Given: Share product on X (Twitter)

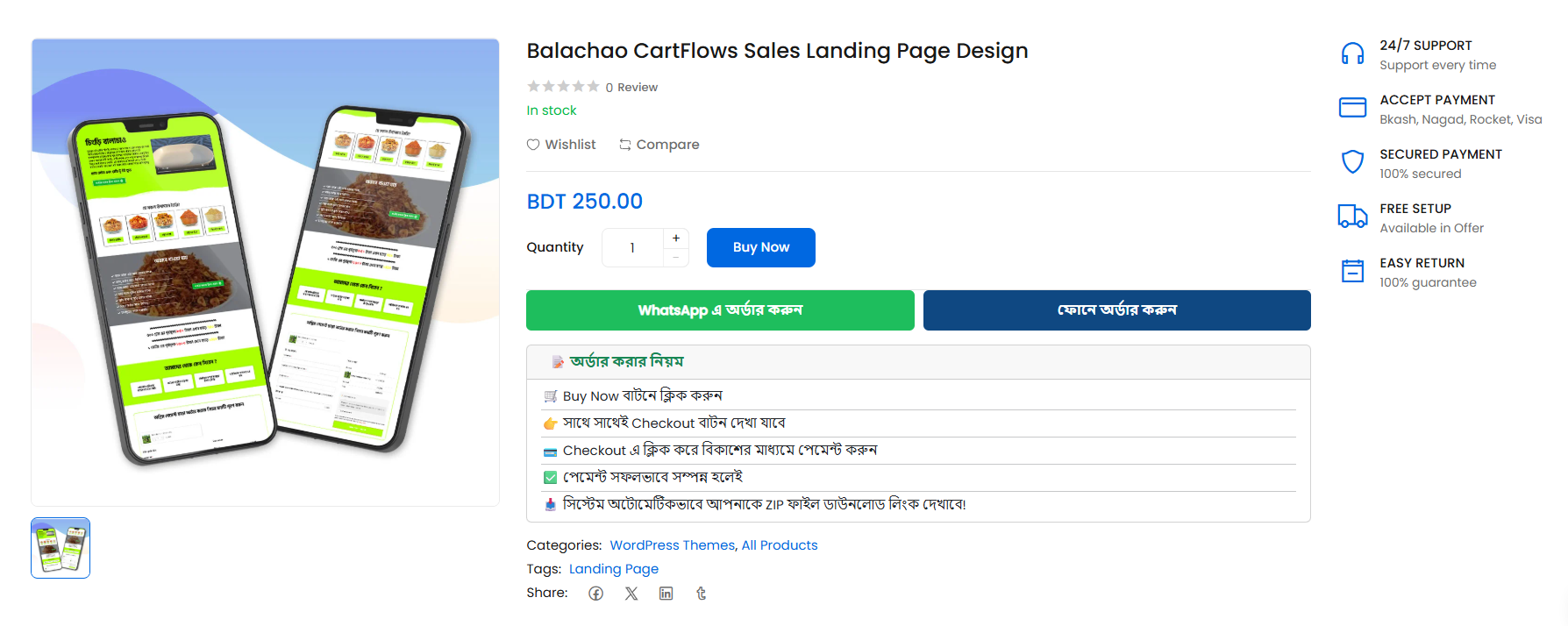Looking at the screenshot, I should click(x=631, y=594).
